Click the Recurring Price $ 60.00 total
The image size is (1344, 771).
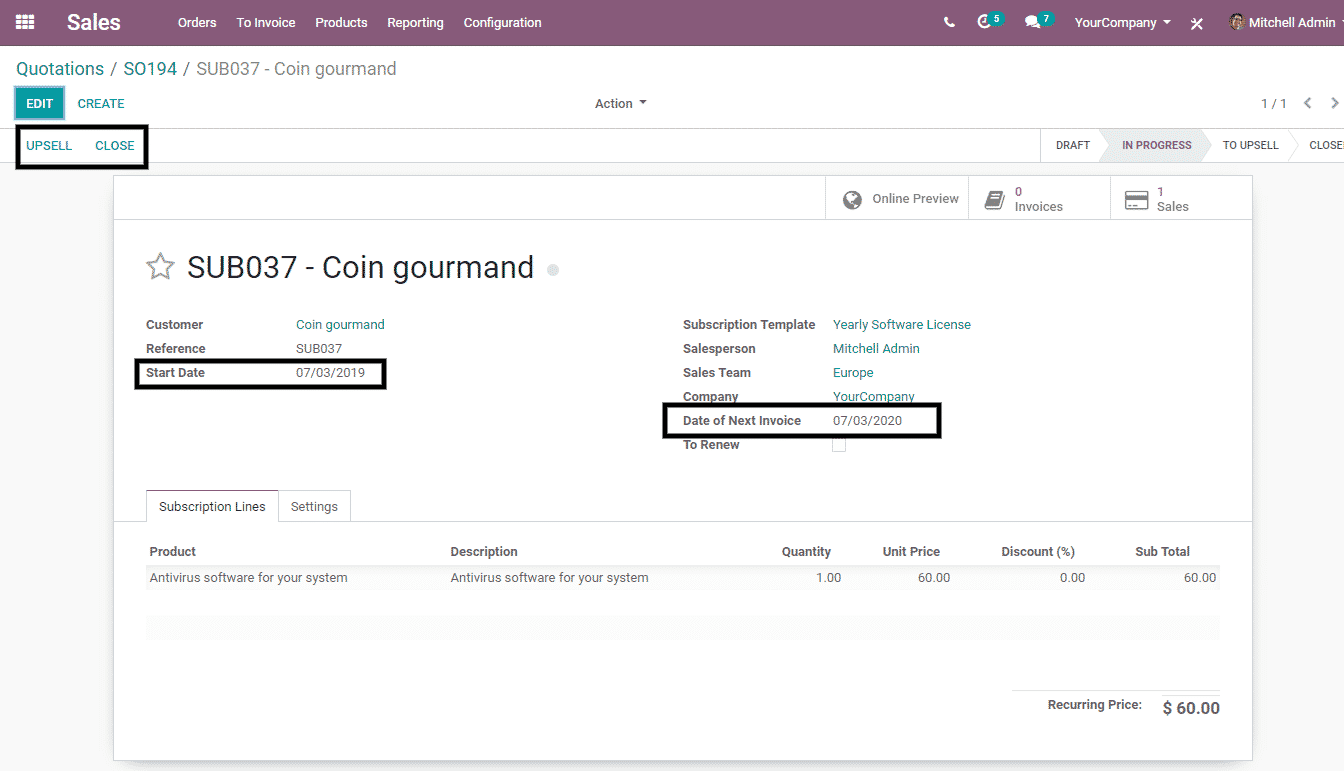[x=1191, y=708]
